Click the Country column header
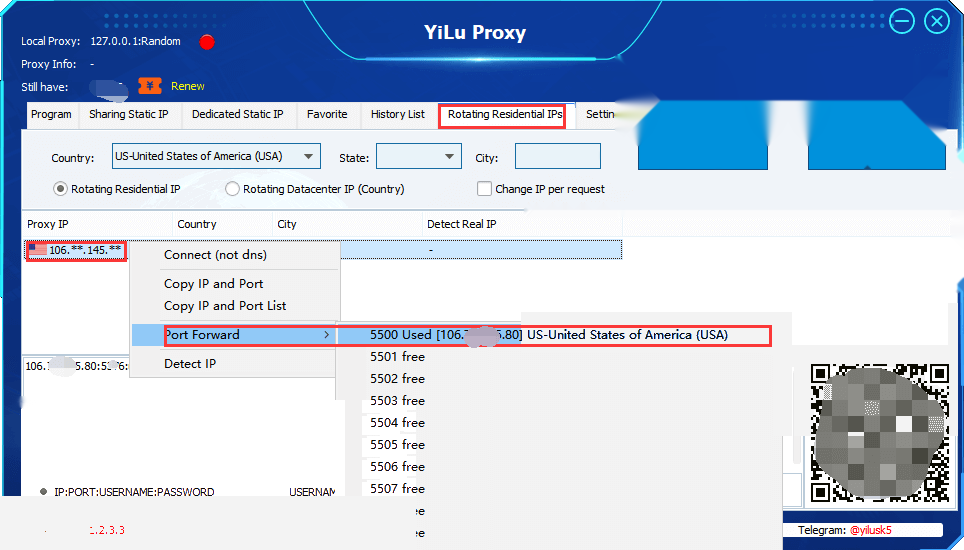 point(223,224)
